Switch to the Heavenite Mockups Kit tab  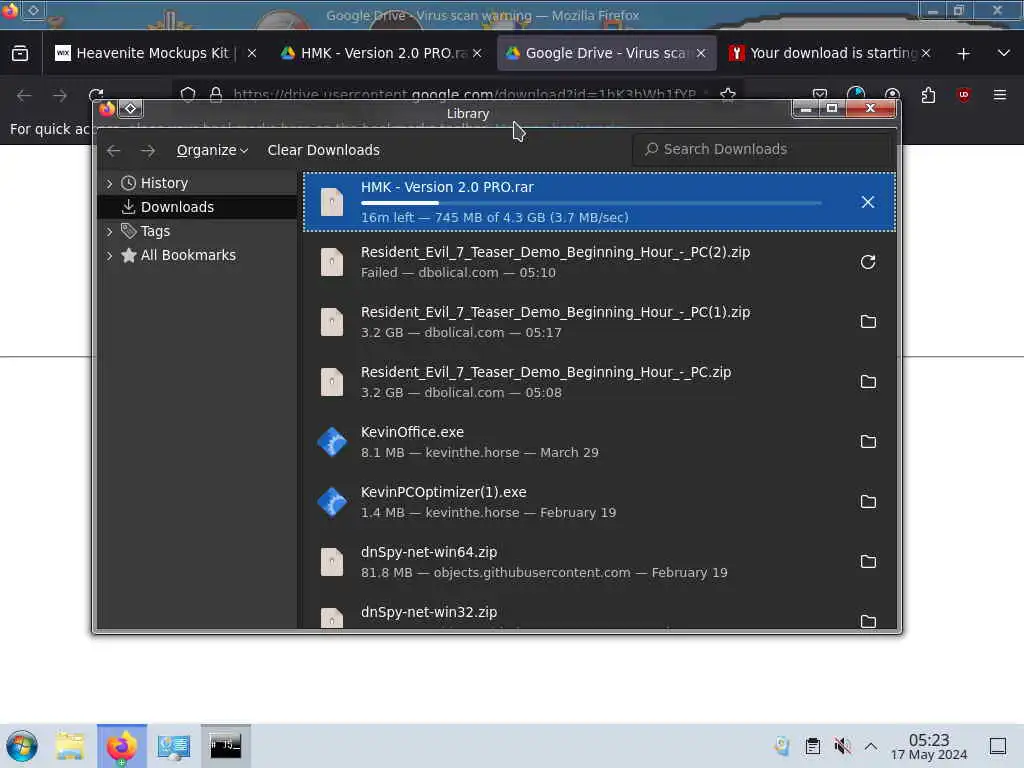point(152,54)
